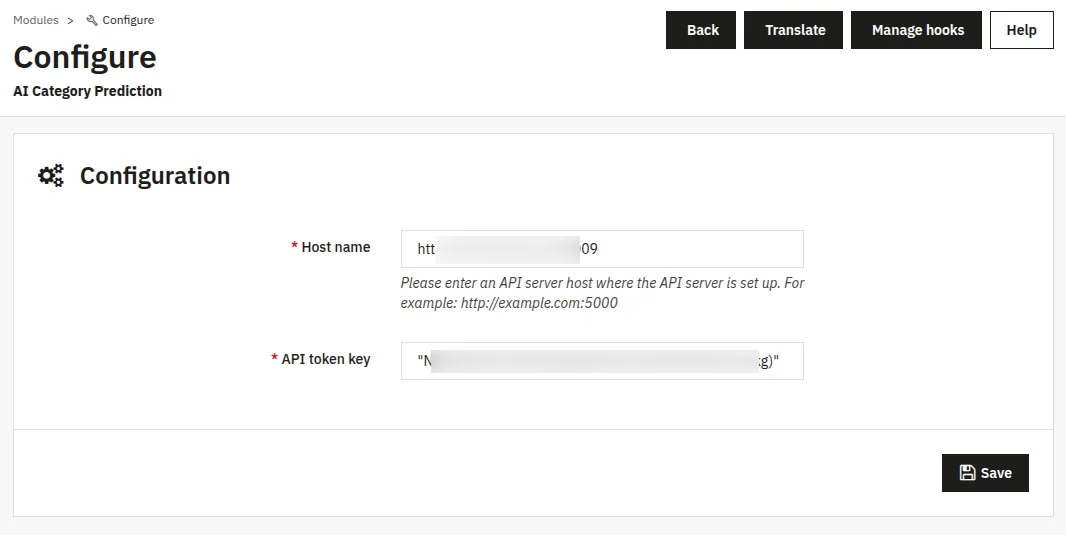
Task: Click the API token key label
Action: pyautogui.click(x=326, y=359)
